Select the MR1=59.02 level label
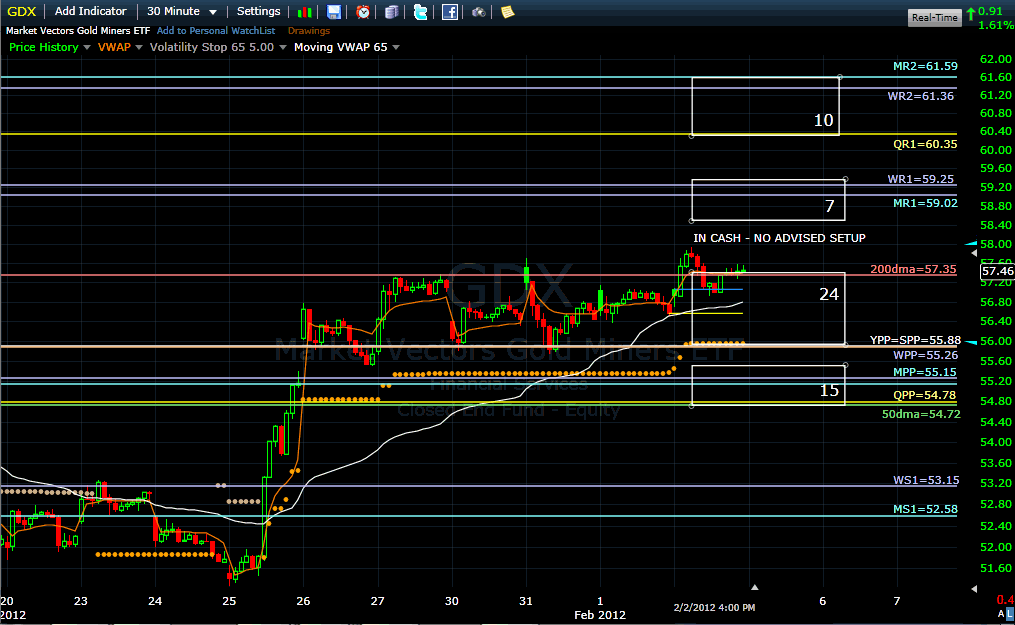This screenshot has height=625, width=1015. pyautogui.click(x=925, y=203)
